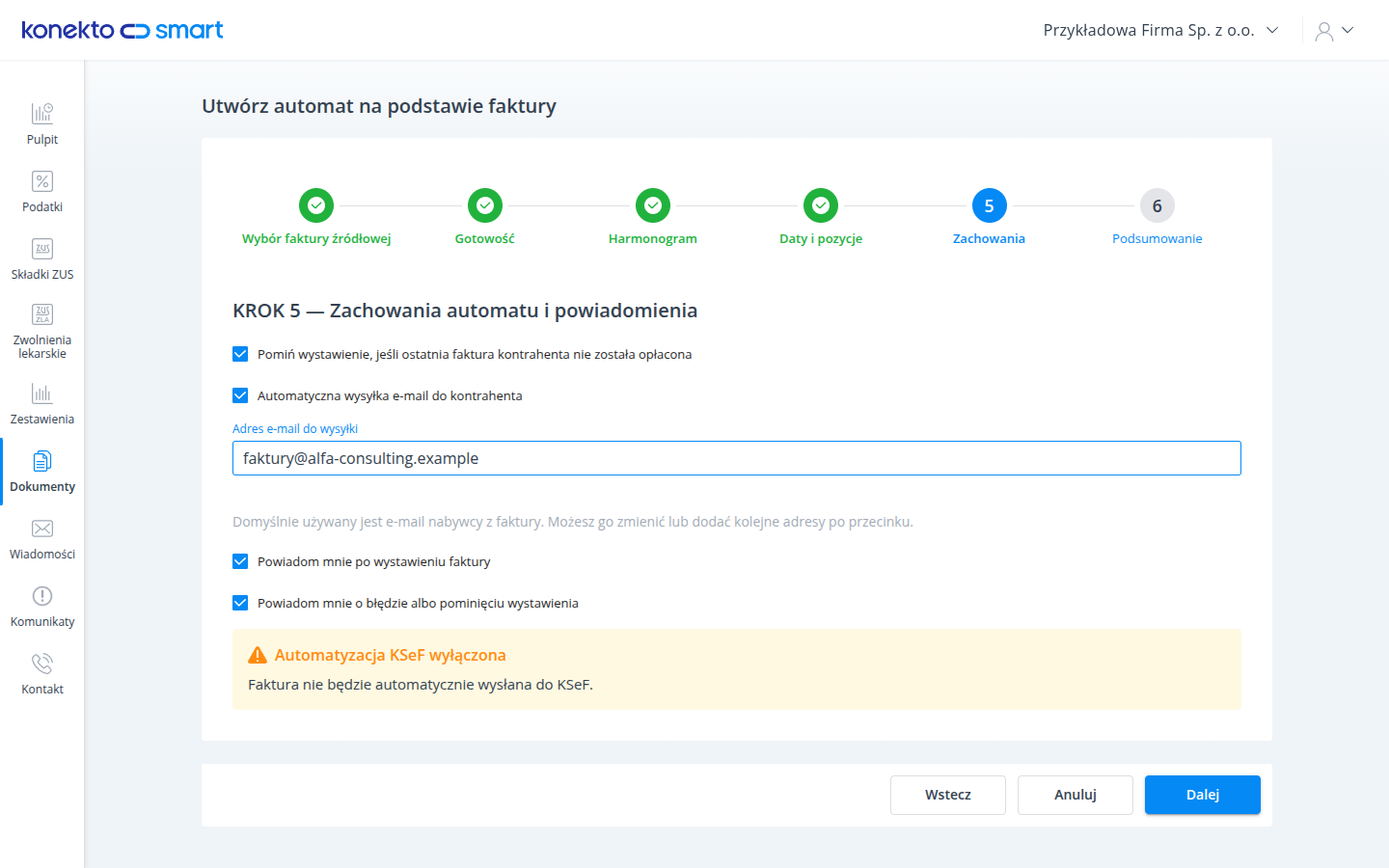Viewport: 1389px width, 868px height.
Task: Click the KSeF warning triangle icon
Action: click(x=258, y=655)
